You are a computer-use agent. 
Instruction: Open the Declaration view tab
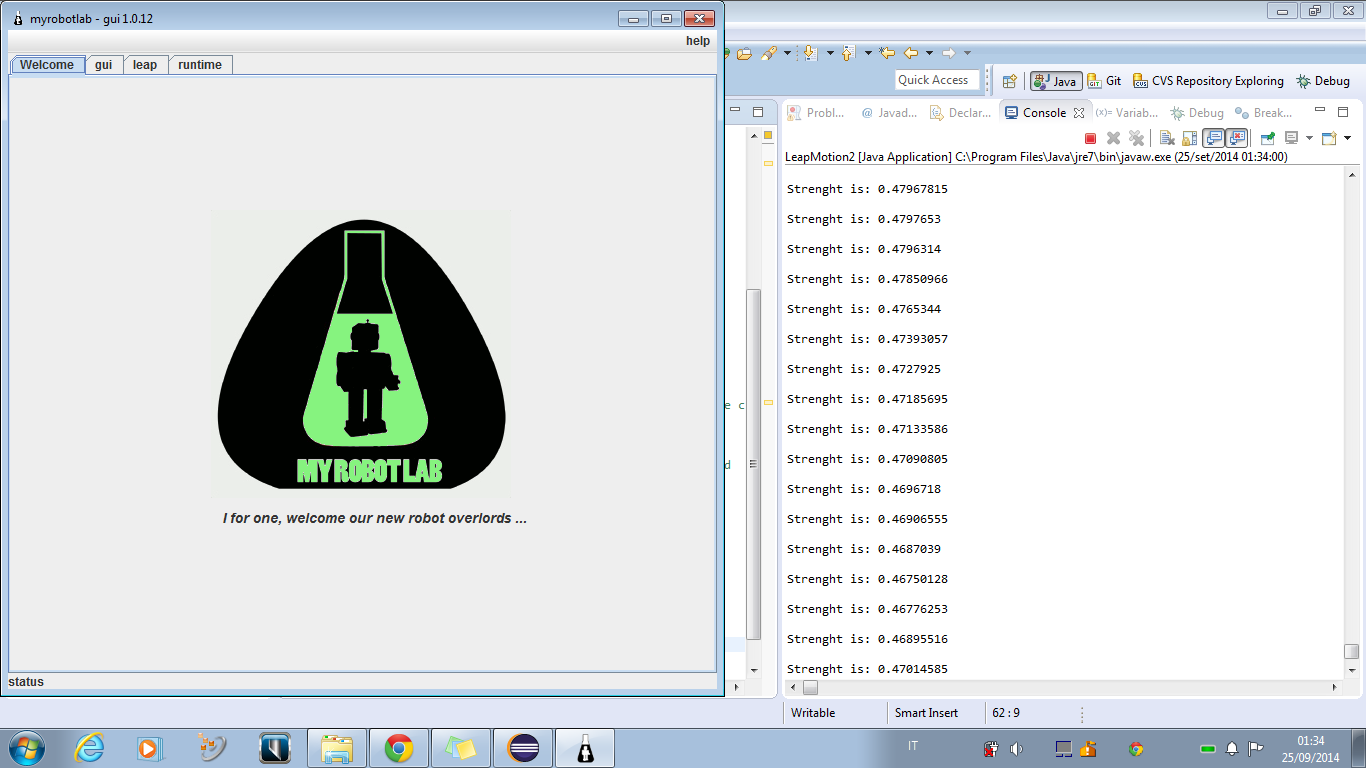click(960, 113)
